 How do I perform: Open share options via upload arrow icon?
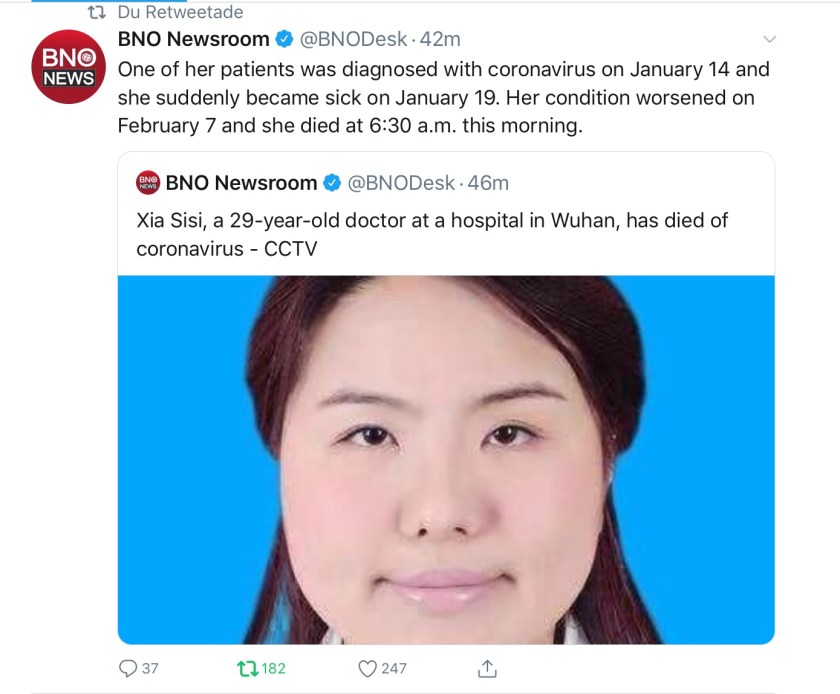coord(487,668)
